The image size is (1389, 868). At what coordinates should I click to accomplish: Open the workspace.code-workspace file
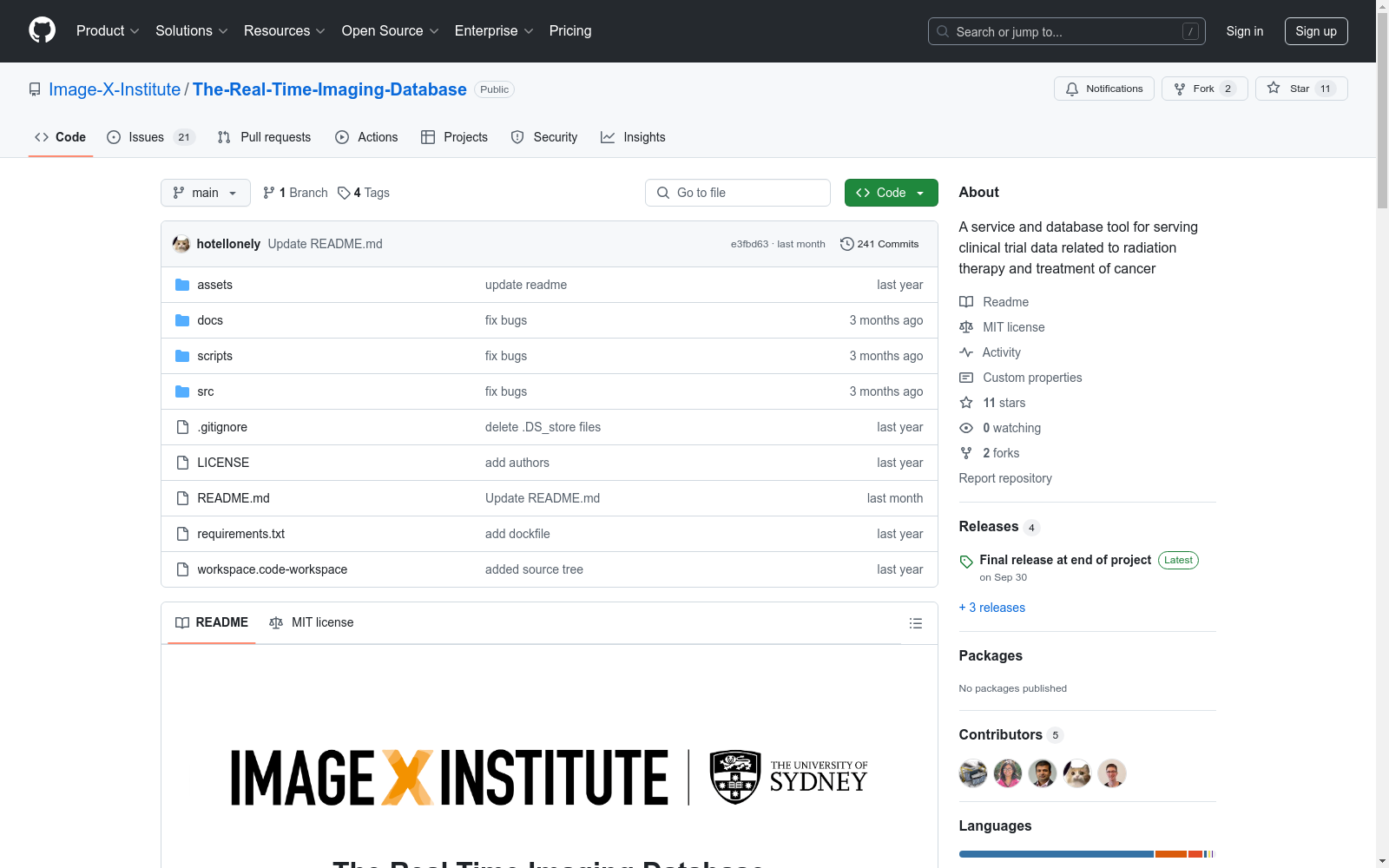point(273,569)
